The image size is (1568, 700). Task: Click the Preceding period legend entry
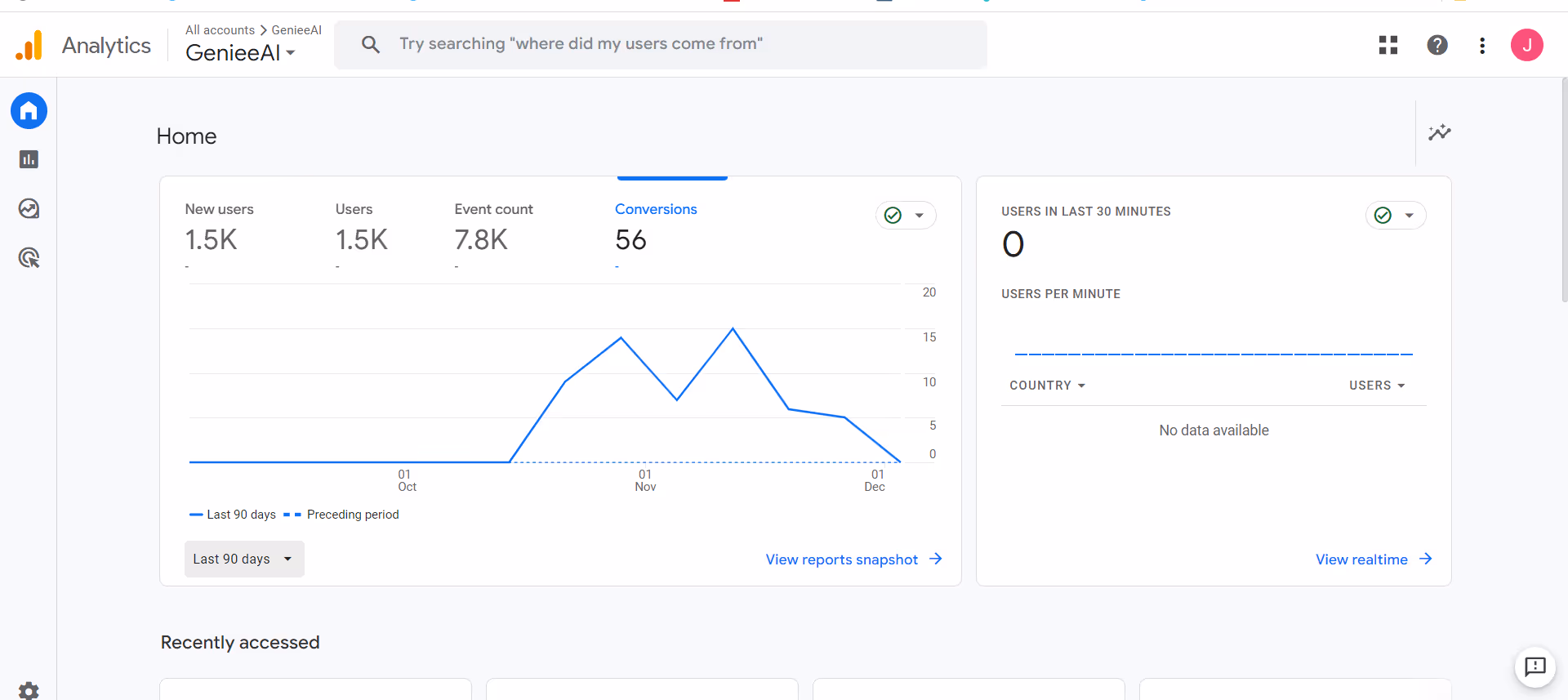pyautogui.click(x=341, y=515)
